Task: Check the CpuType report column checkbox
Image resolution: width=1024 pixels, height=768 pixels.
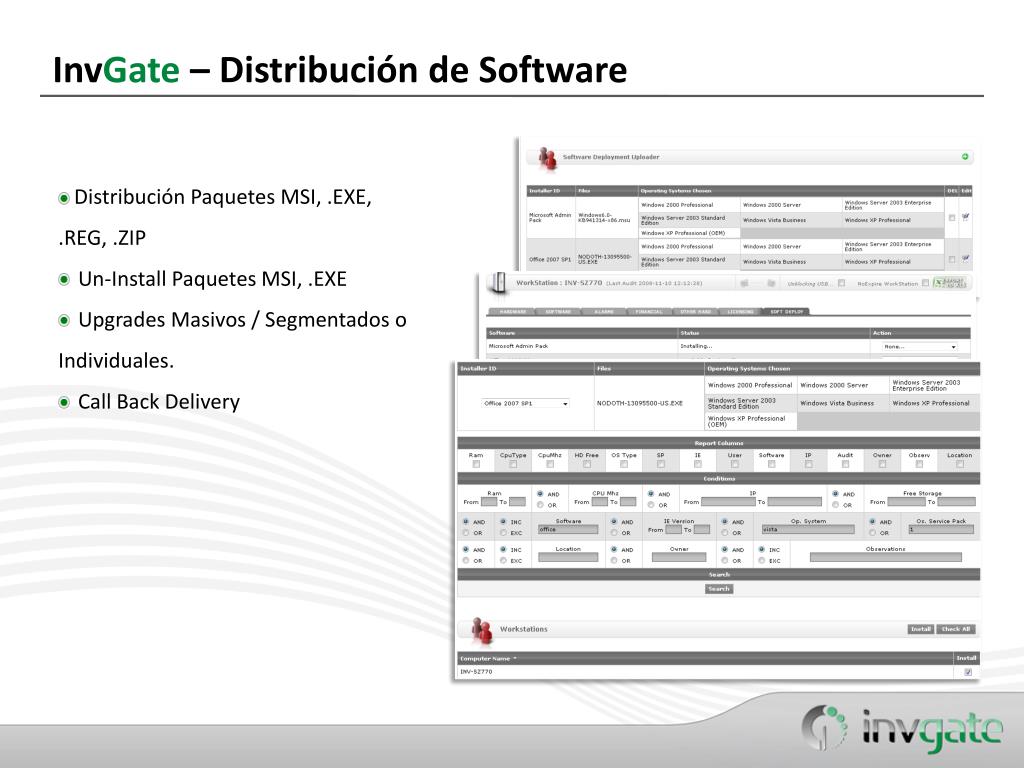Action: (513, 464)
